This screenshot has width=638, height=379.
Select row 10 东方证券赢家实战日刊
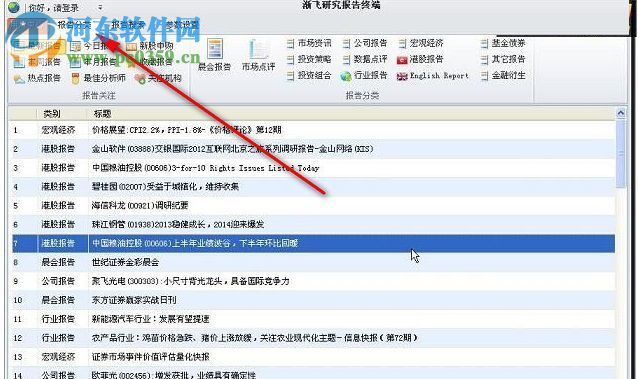313,300
